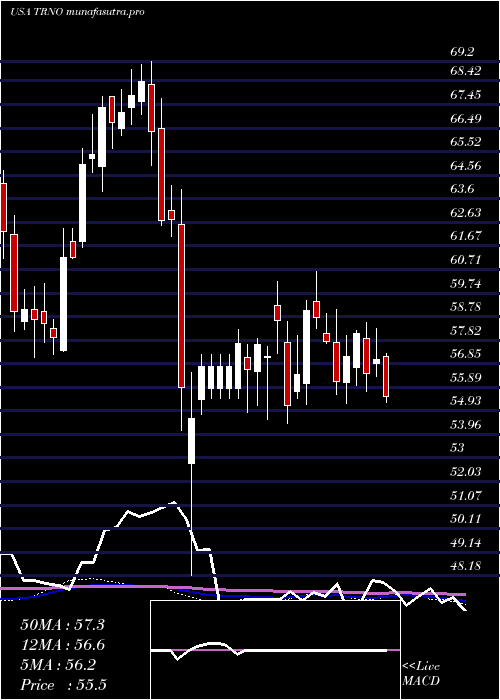Click the 68.42 price axis label

click(x=466, y=71)
